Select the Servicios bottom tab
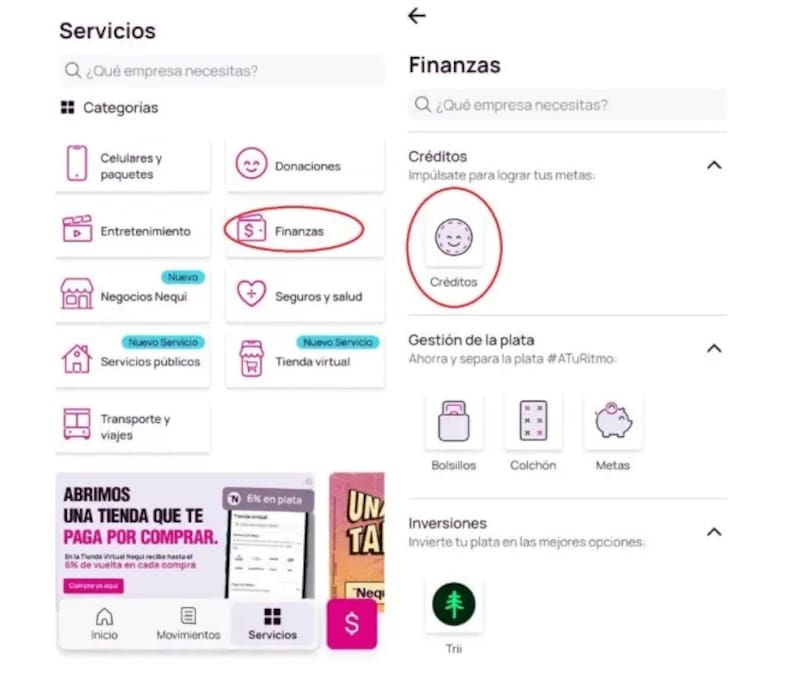Screen dimensions: 800x677 point(272,623)
